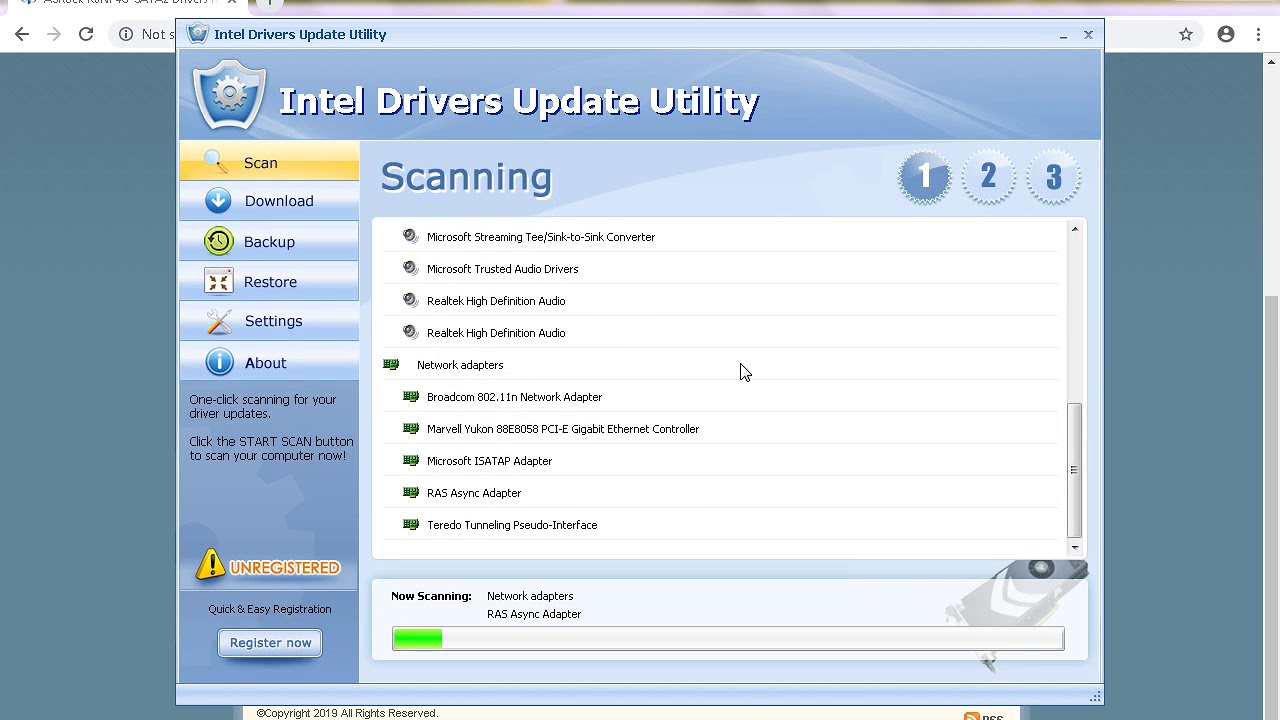Click the speaker icon beside Microsoft Streaming Tee/Sink-to-Sink Converter
The height and width of the screenshot is (720, 1280).
(x=410, y=236)
